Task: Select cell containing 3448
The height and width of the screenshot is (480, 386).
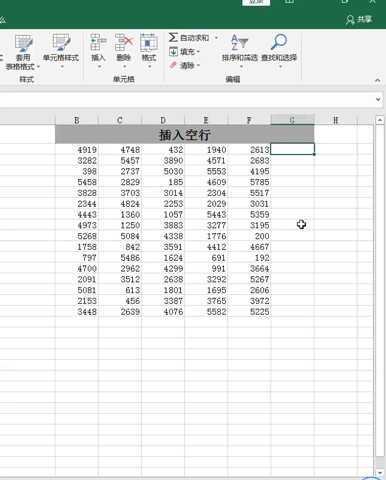Action: click(x=77, y=312)
